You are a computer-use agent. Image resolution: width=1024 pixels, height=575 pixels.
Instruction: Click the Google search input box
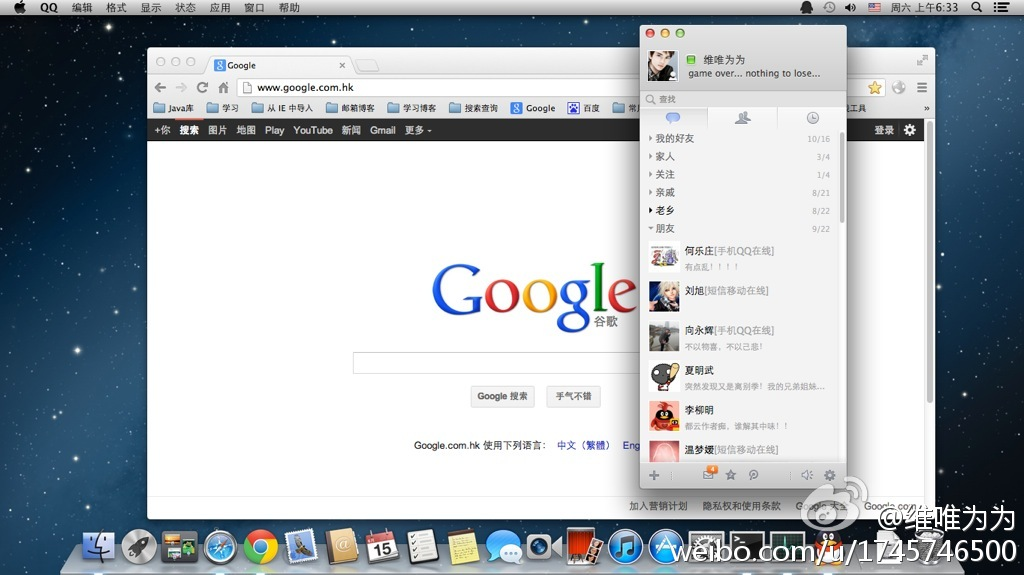(495, 363)
